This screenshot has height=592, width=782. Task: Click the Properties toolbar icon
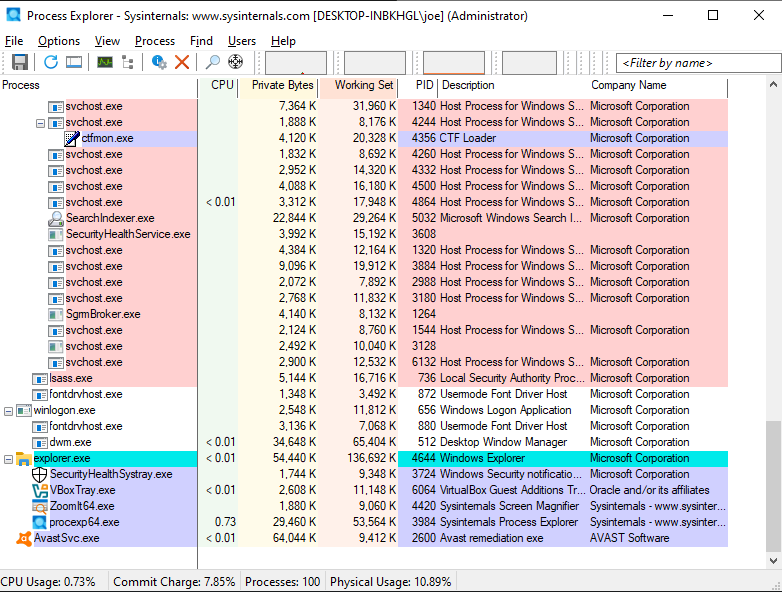click(159, 62)
